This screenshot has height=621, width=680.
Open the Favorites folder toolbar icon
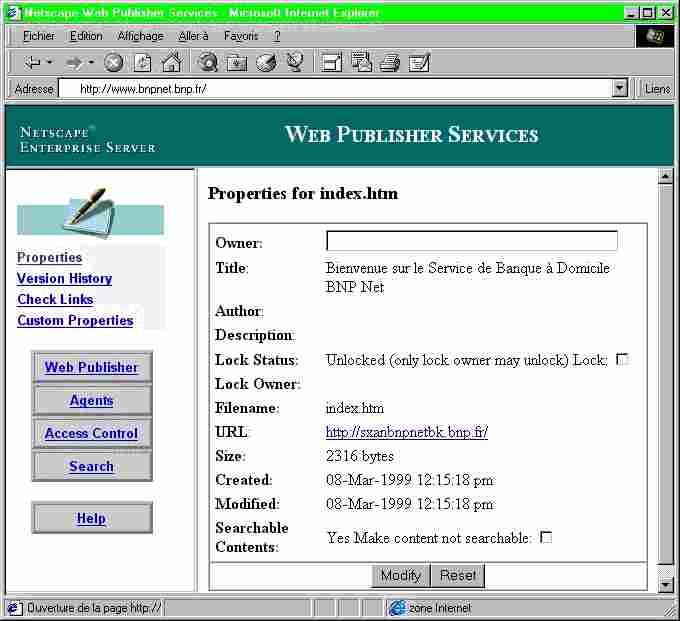[237, 63]
